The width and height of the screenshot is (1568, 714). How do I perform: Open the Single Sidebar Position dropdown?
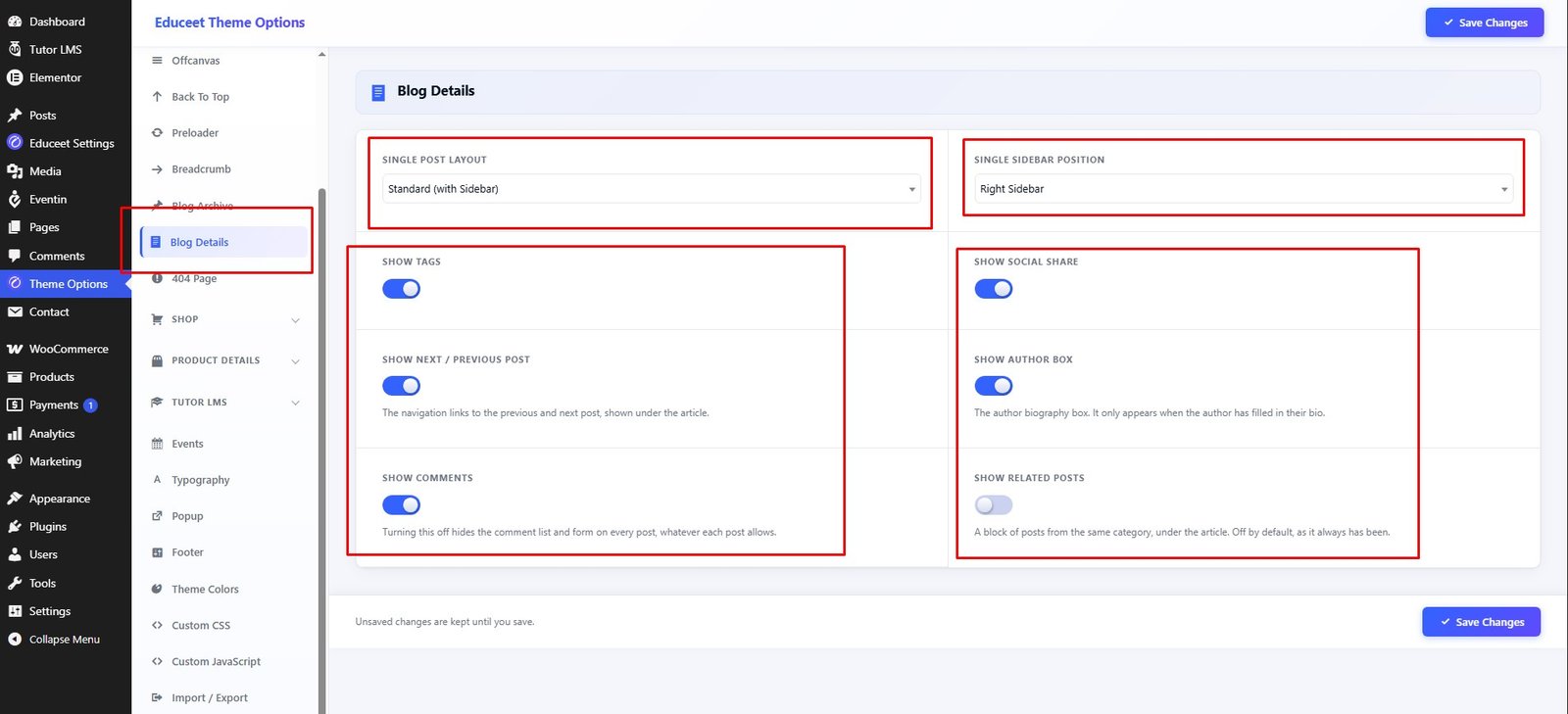click(1243, 189)
